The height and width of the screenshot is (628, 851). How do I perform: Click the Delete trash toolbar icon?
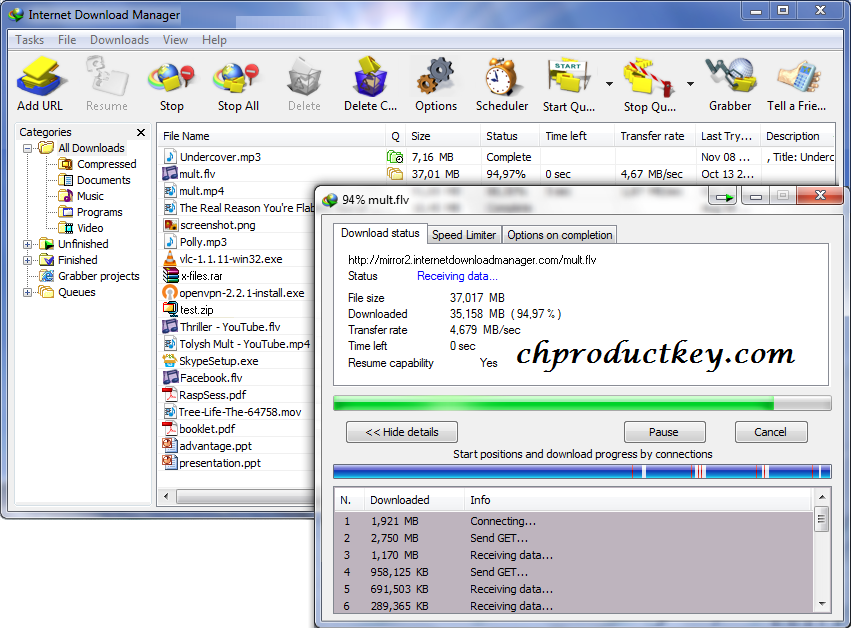point(304,77)
